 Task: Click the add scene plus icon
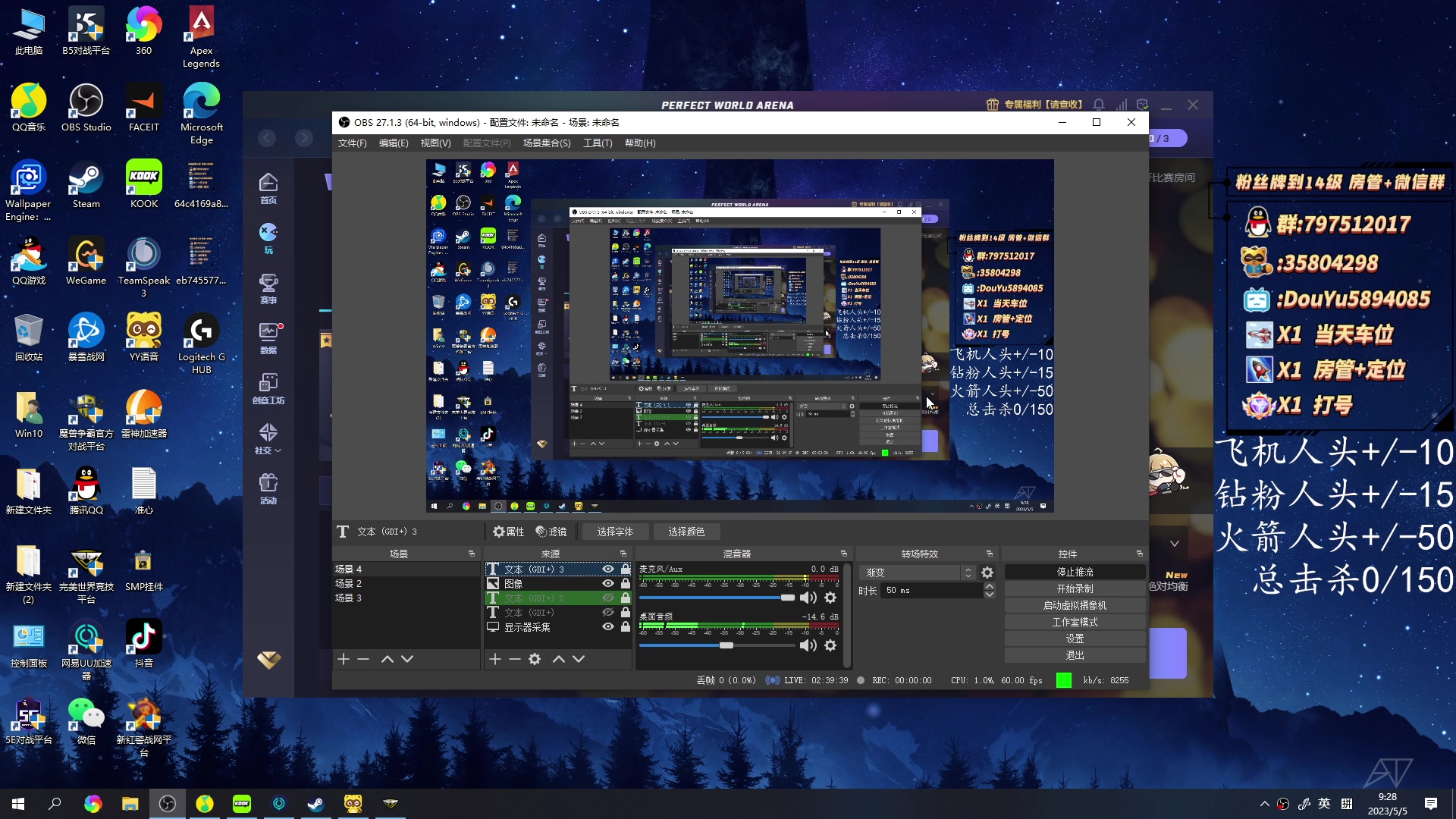[344, 659]
